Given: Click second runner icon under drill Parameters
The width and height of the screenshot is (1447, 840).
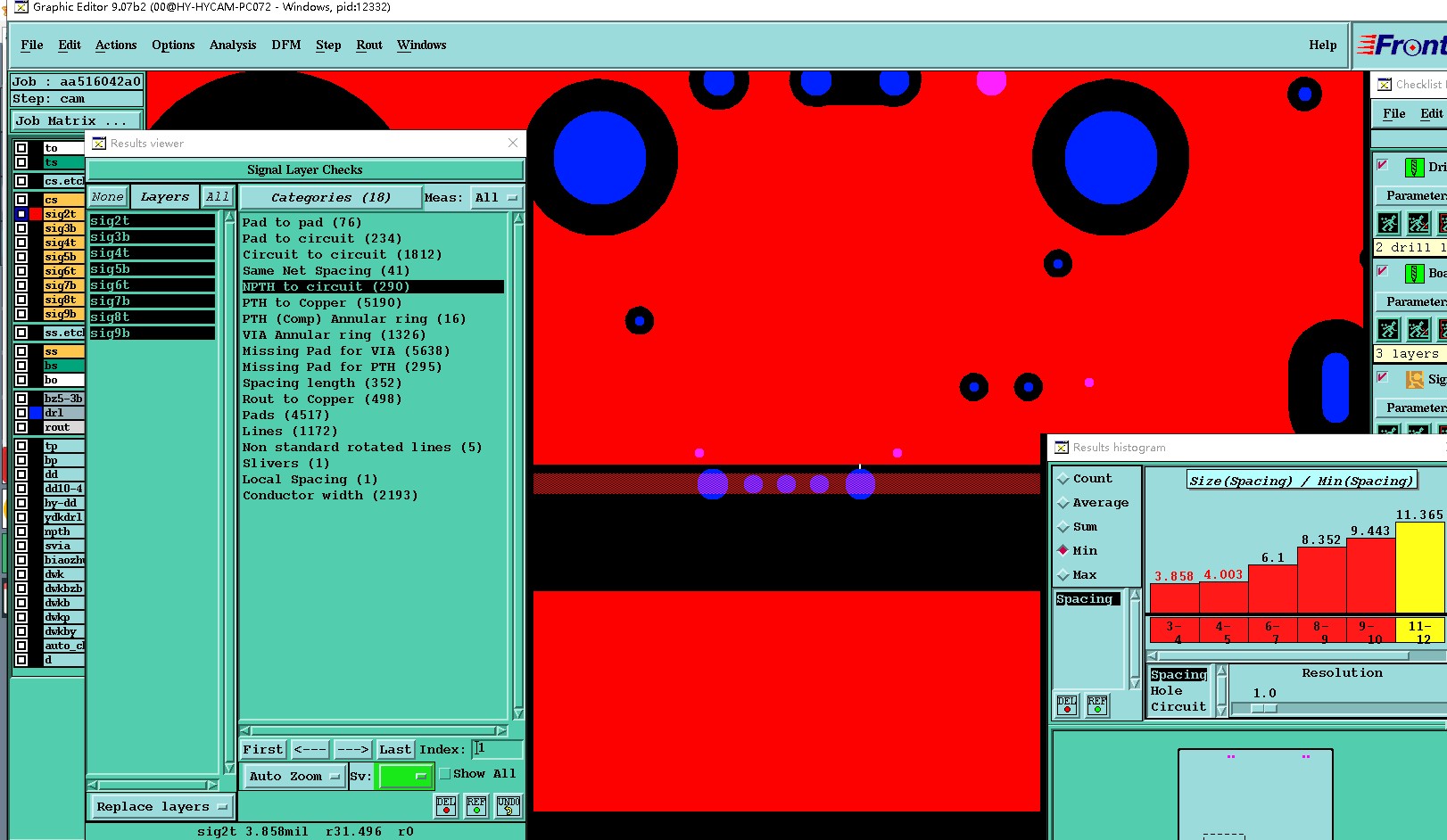Looking at the screenshot, I should click(x=1418, y=223).
